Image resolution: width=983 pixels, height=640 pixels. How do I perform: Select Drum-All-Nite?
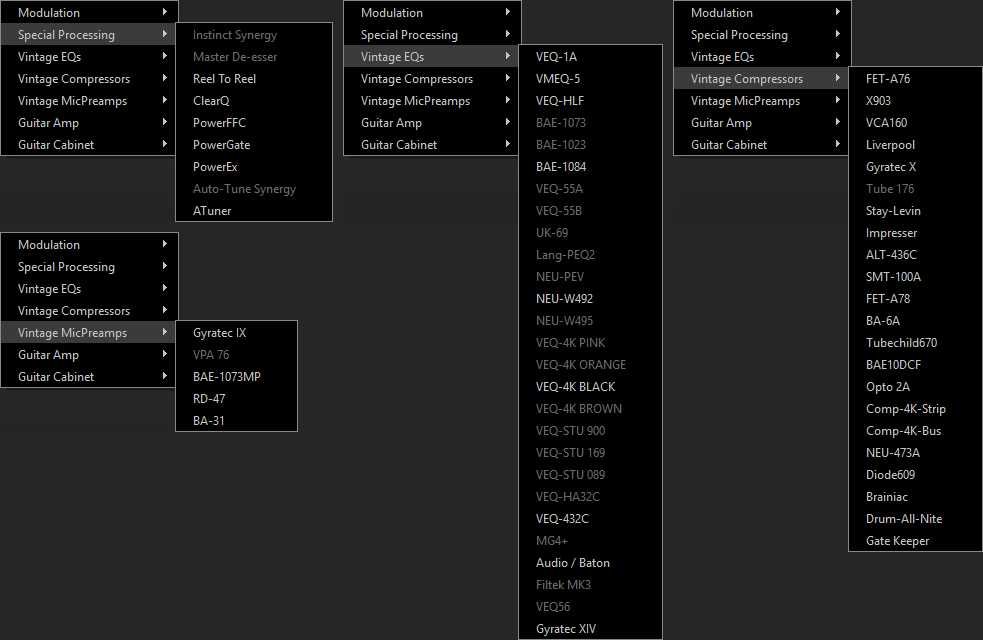(915, 519)
